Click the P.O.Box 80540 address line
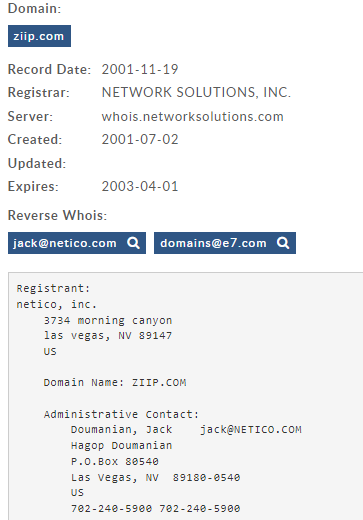The width and height of the screenshot is (363, 520). pos(115,461)
